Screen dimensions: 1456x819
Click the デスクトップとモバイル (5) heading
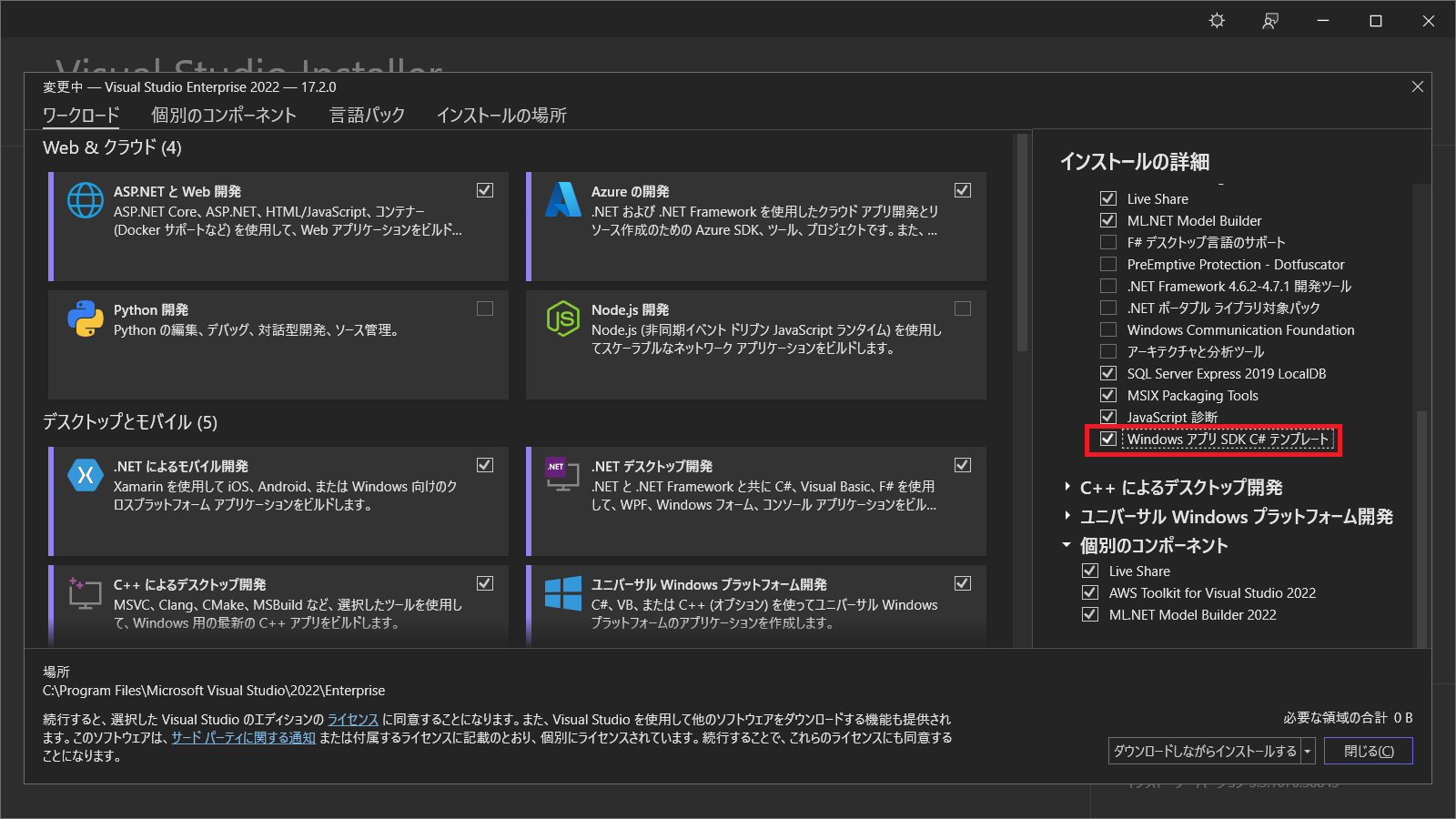[x=130, y=422]
